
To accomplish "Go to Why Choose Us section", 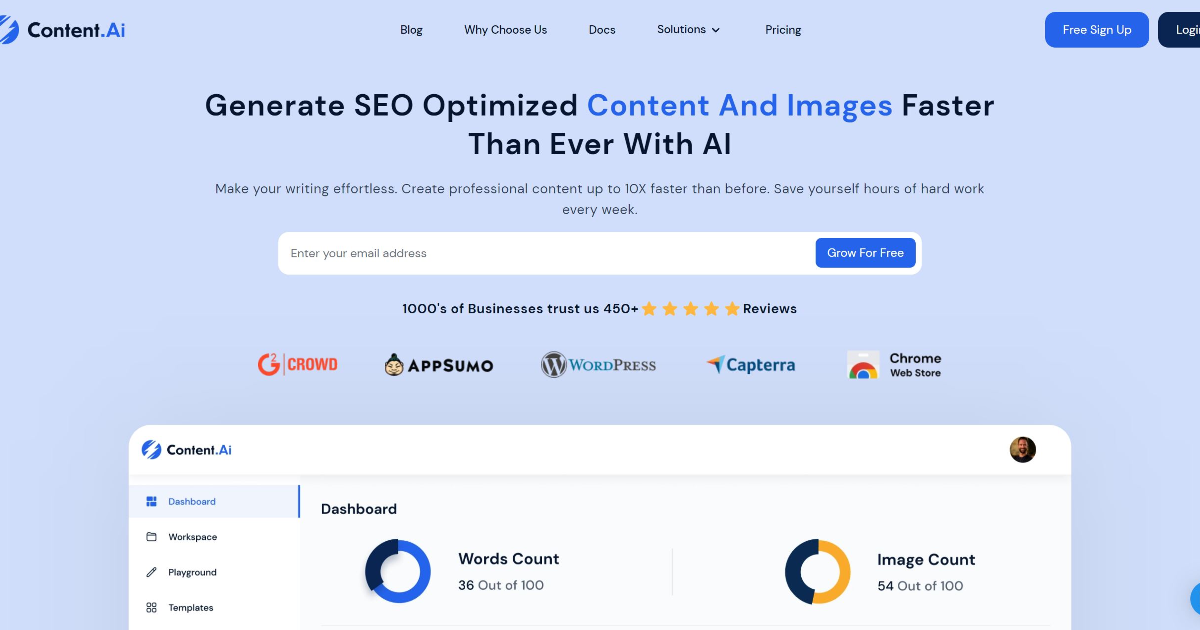I will pyautogui.click(x=505, y=30).
